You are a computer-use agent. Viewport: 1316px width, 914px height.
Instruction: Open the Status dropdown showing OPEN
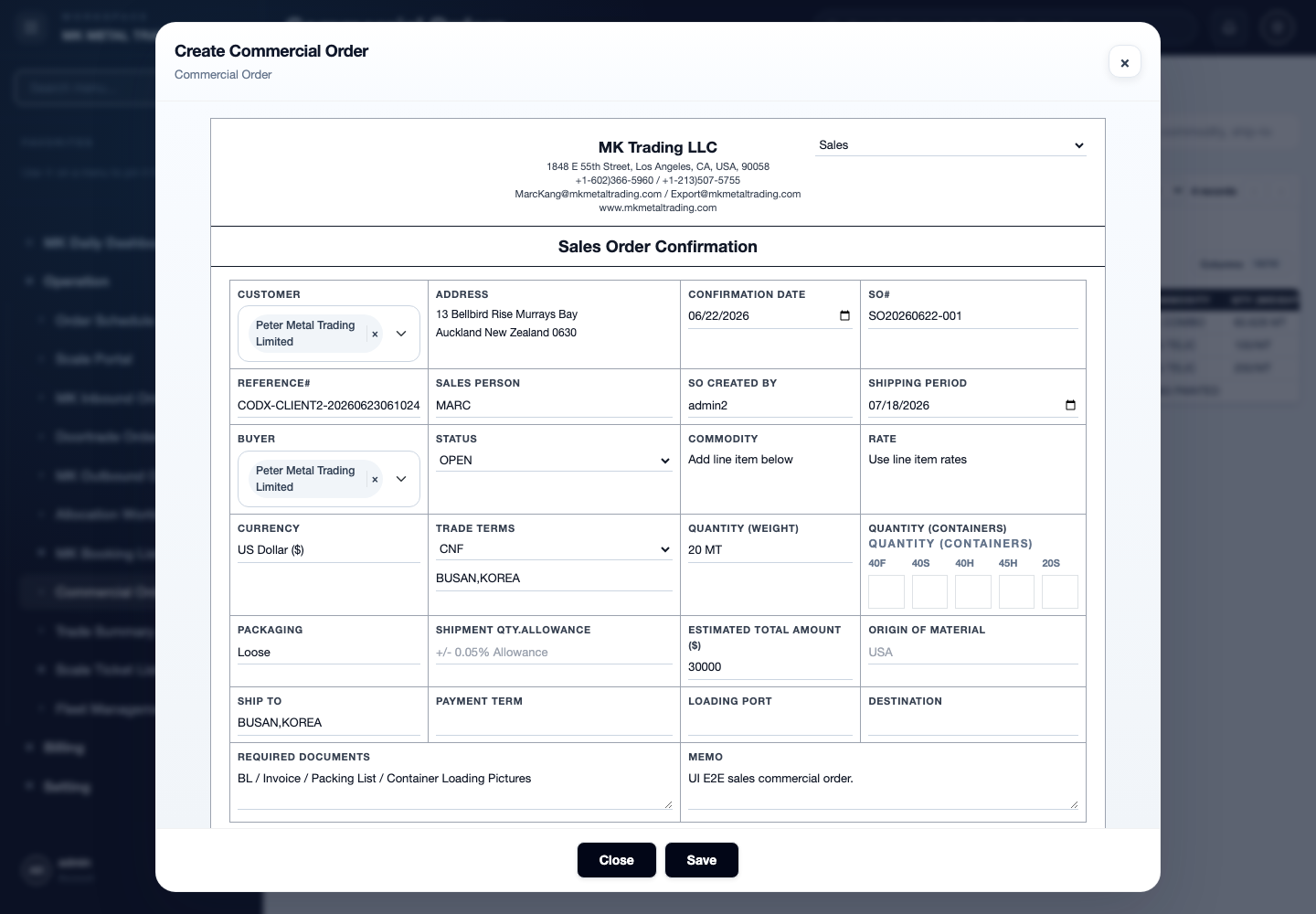[554, 461]
